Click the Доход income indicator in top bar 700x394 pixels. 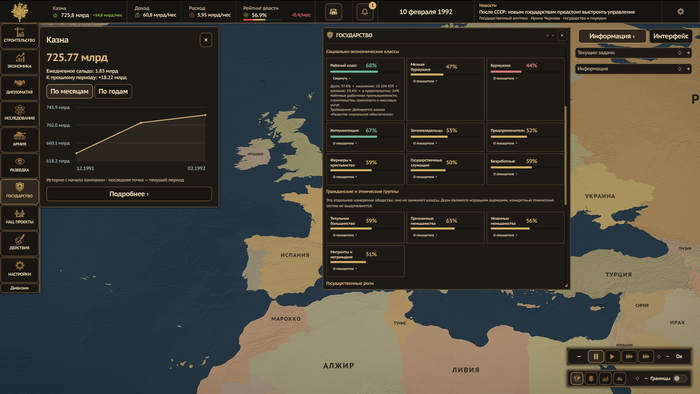coord(155,12)
